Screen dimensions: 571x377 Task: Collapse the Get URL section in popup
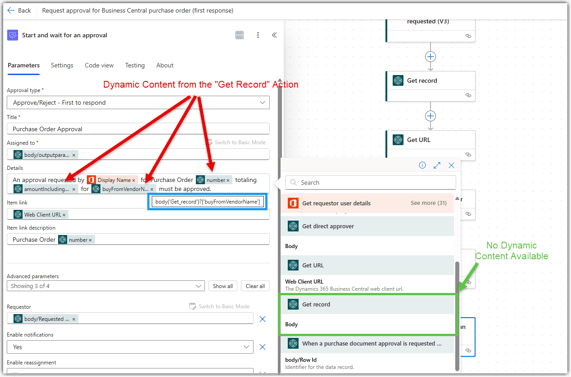(368, 265)
